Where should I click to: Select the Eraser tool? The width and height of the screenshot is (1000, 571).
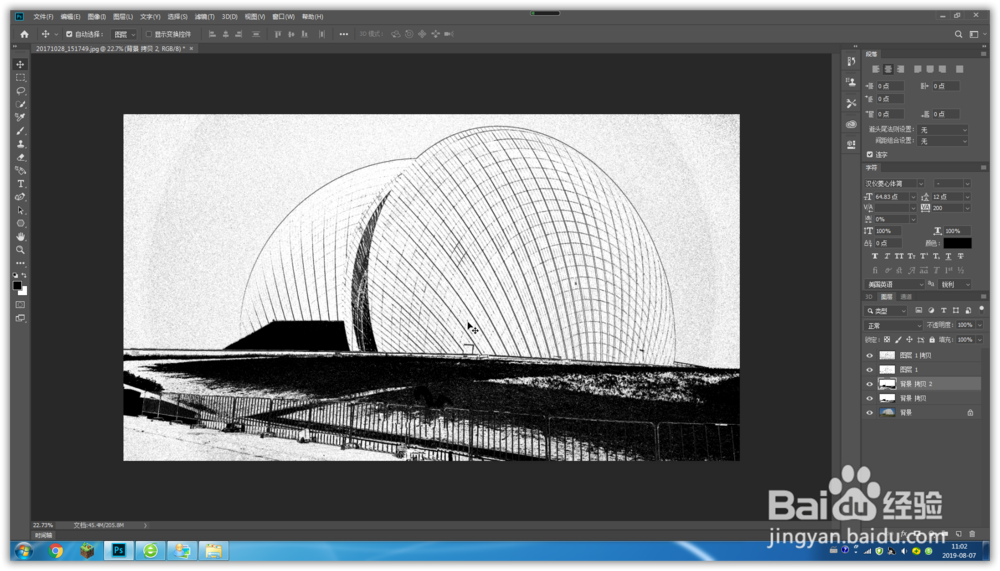tap(20, 157)
